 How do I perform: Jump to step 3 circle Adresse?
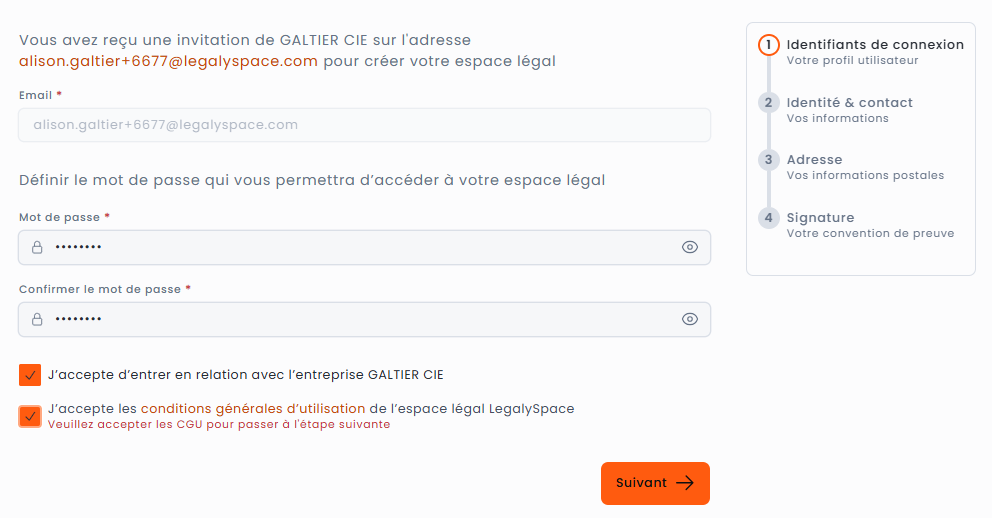[768, 160]
